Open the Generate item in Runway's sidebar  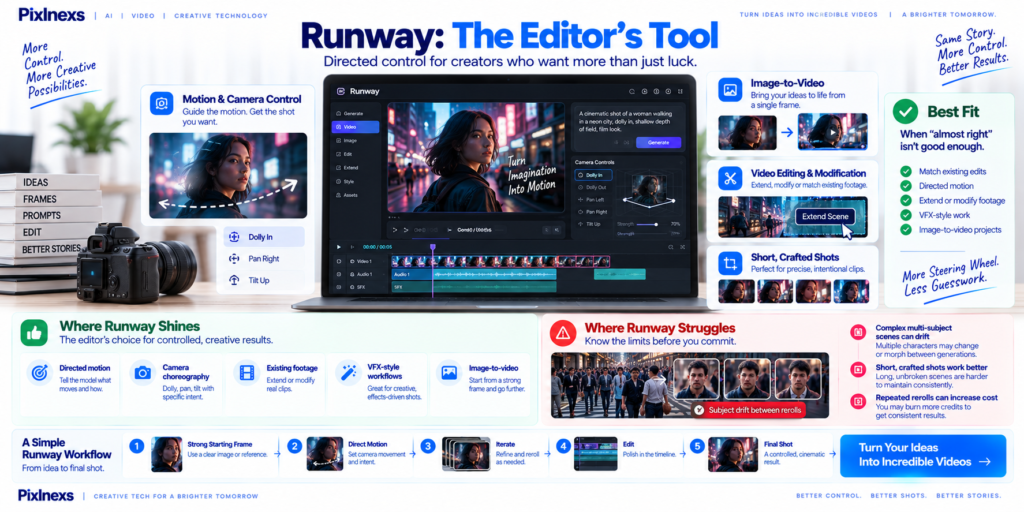click(x=355, y=114)
